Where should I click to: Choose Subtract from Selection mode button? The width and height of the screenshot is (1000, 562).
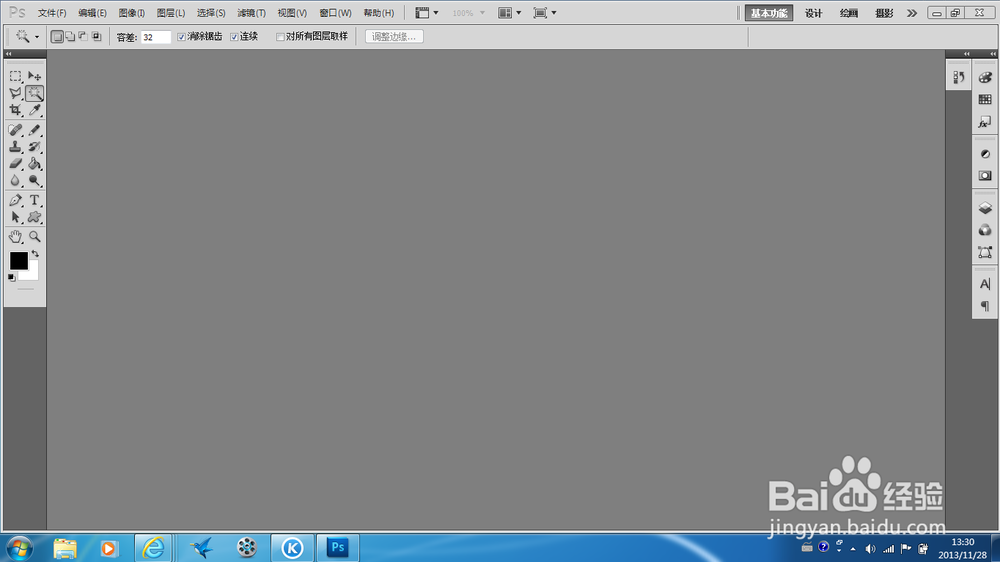(83, 37)
